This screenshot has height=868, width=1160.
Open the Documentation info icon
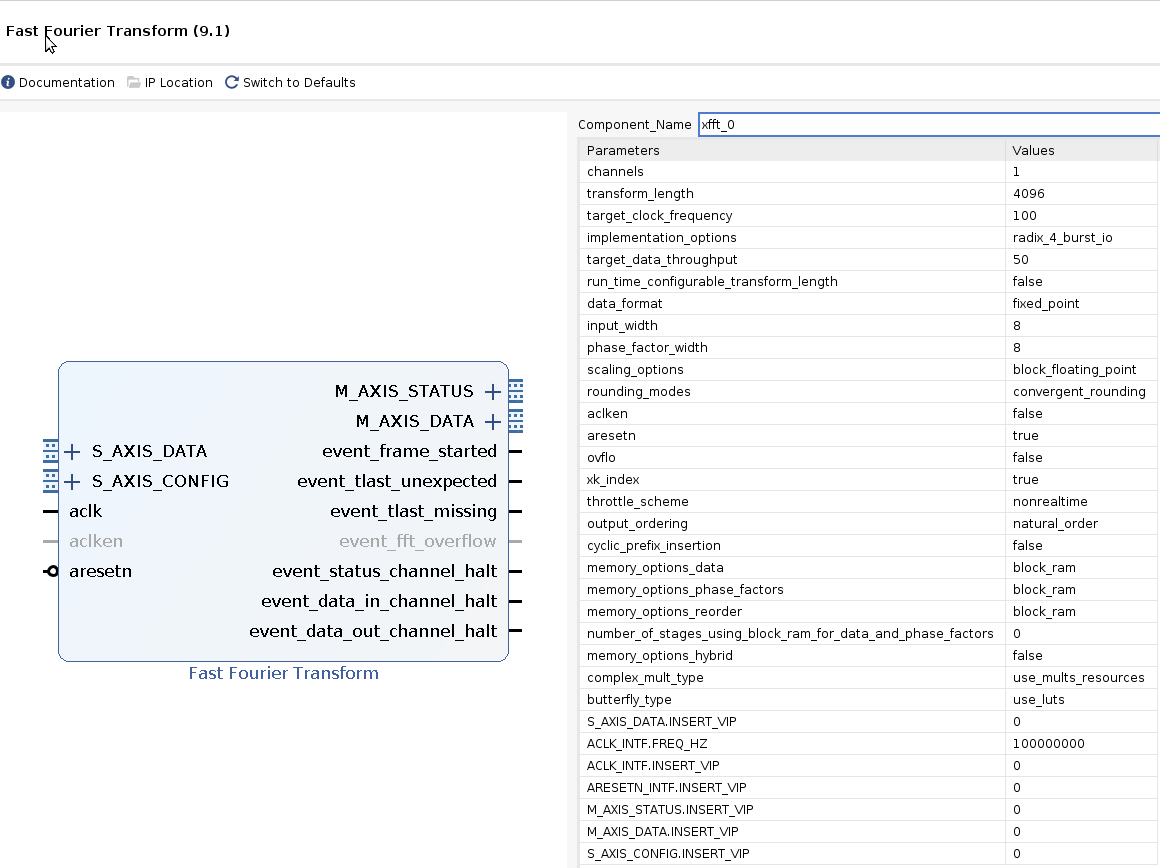[x=8, y=82]
